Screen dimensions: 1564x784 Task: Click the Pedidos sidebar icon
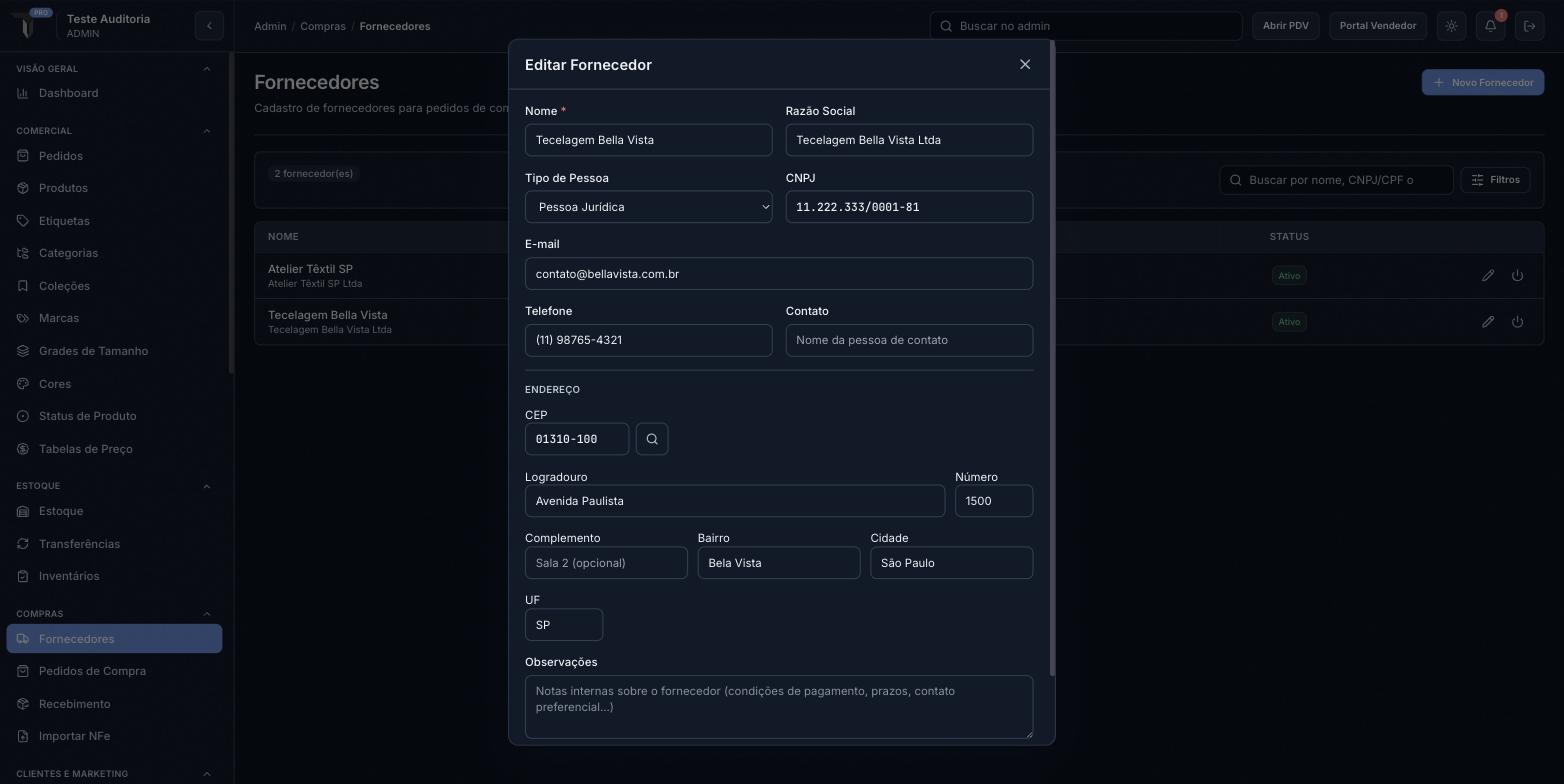[23, 156]
